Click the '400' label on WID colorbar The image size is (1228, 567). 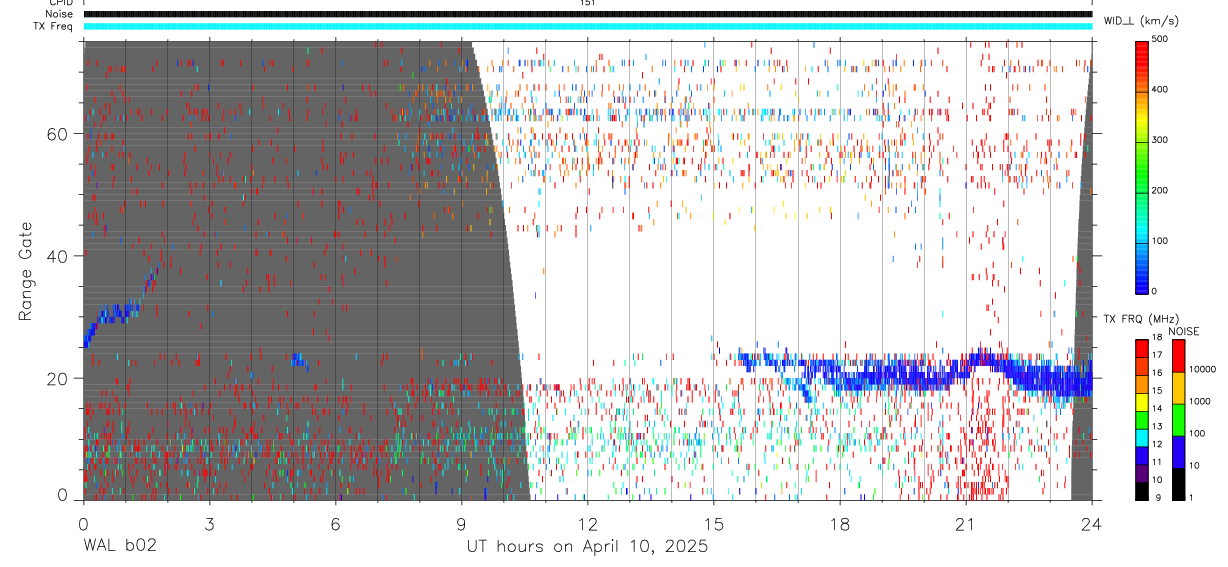tap(1160, 89)
